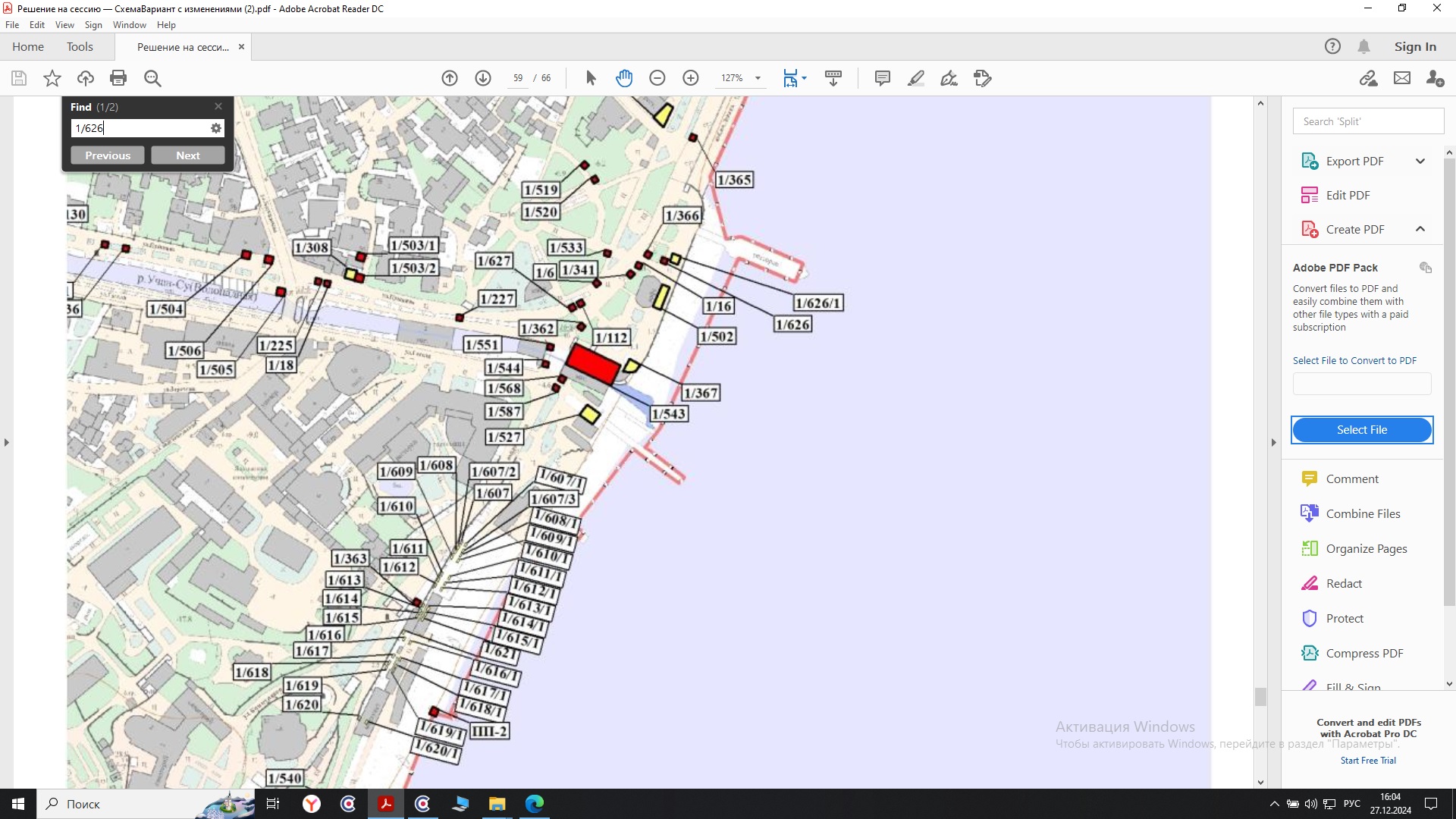Select the Hand pan tool
Image resolution: width=1456 pixels, height=819 pixels.
coord(623,78)
